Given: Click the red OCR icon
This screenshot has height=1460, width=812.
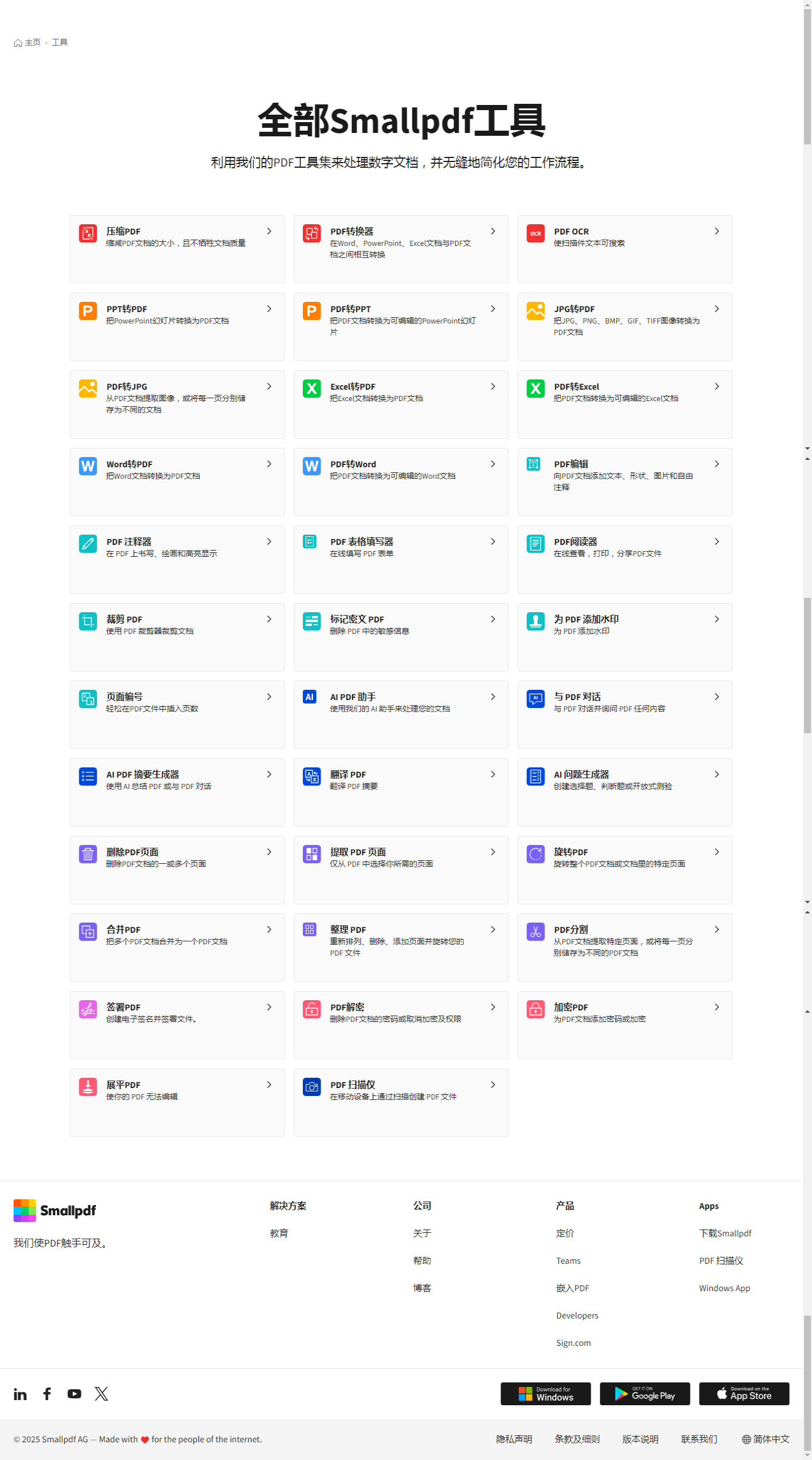Looking at the screenshot, I should click(x=535, y=233).
